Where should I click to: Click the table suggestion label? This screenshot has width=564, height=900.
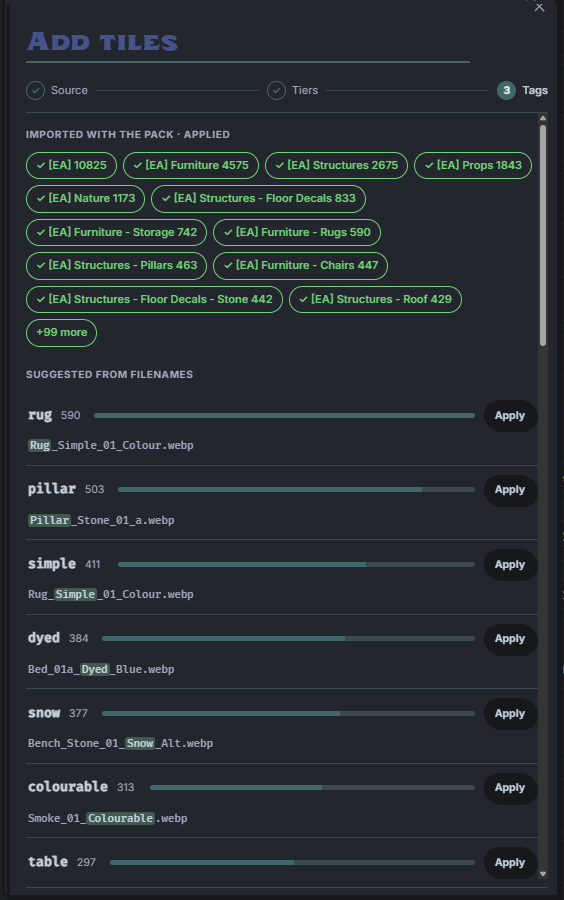coord(48,862)
